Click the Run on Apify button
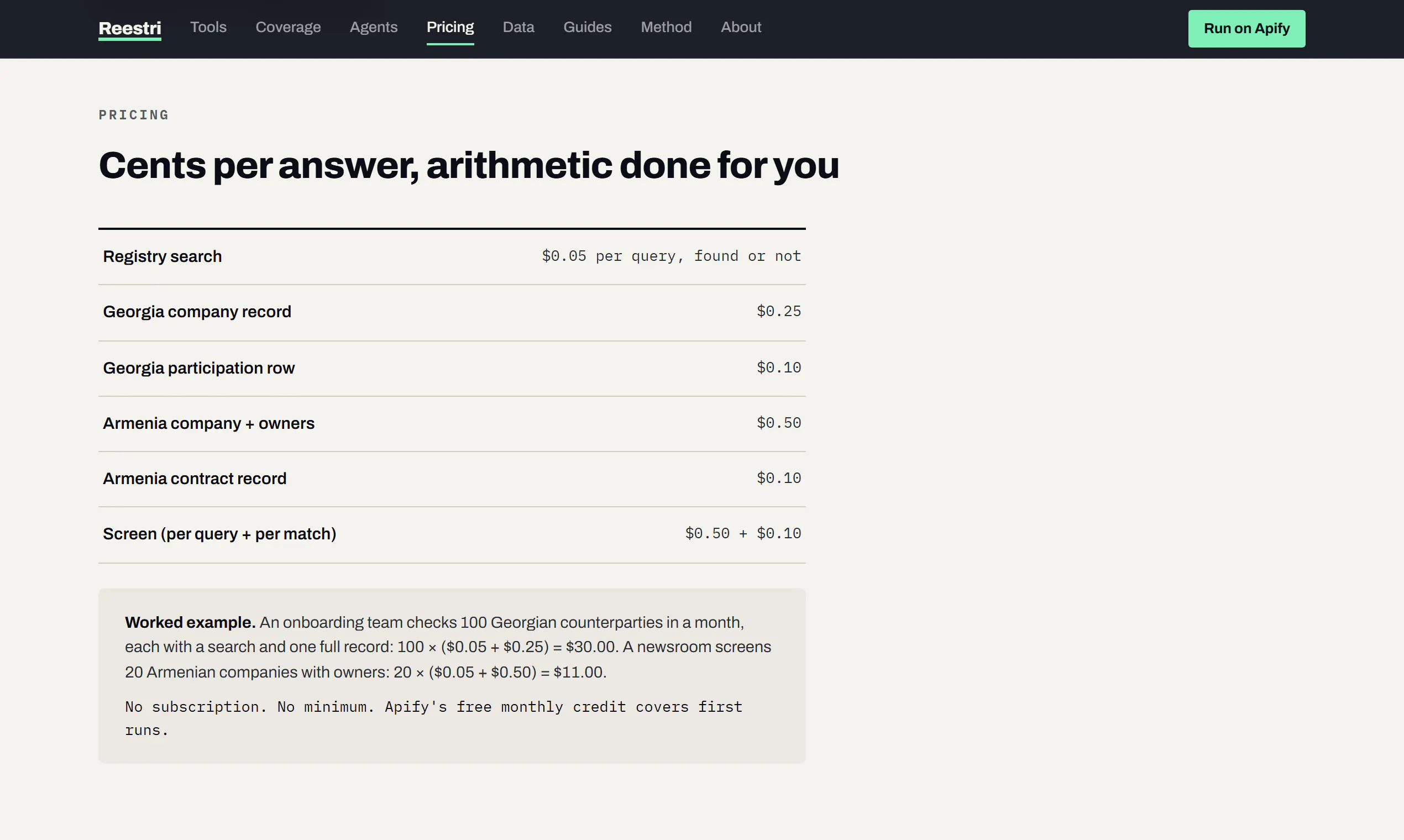The image size is (1404, 840). tap(1246, 28)
